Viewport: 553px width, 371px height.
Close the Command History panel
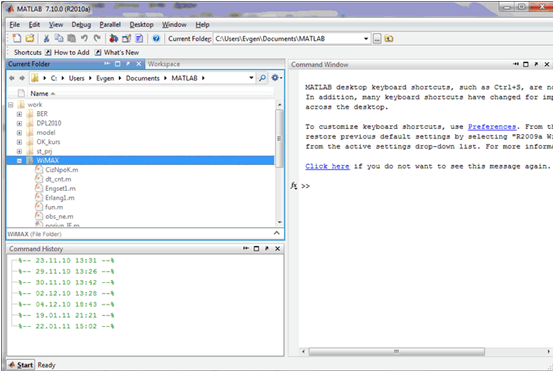[x=278, y=249]
